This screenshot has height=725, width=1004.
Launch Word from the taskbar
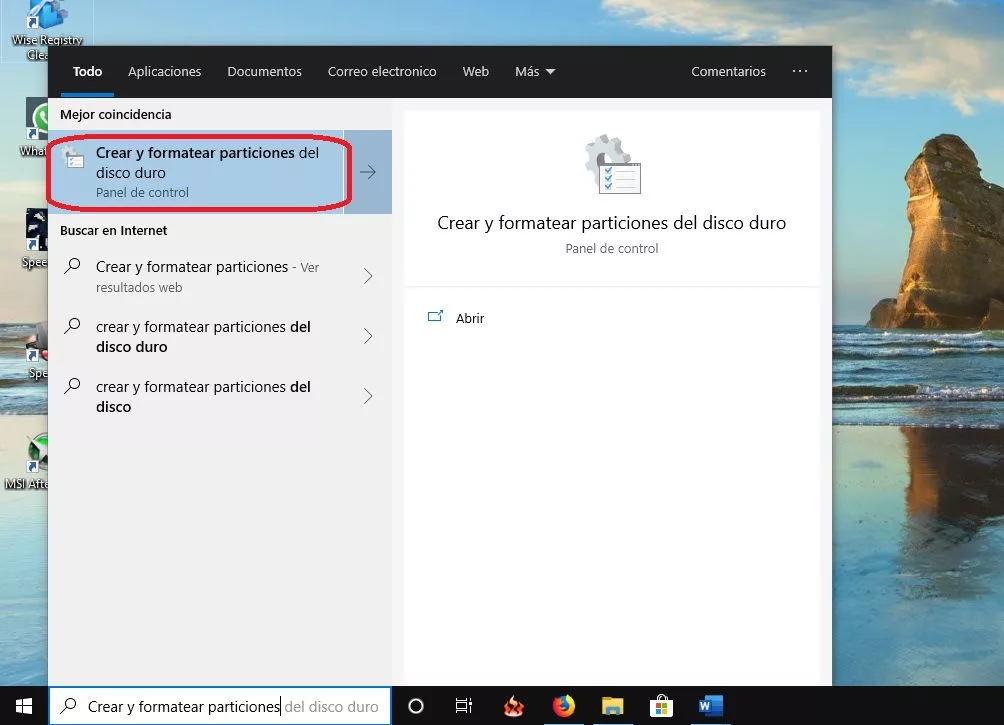[x=710, y=706]
